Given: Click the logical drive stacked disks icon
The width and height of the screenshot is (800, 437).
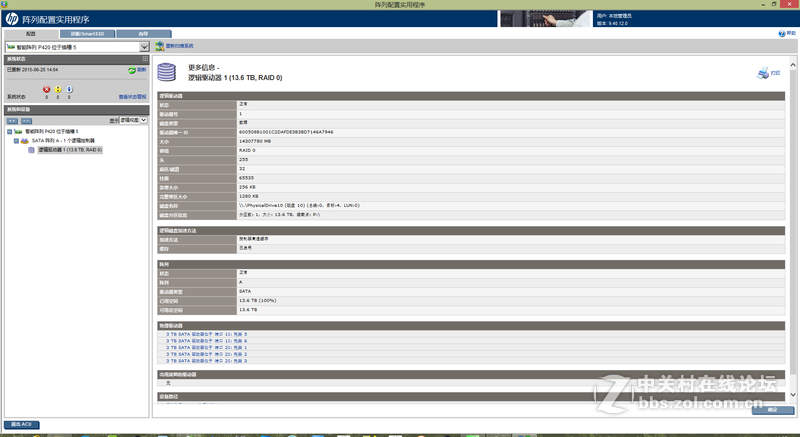Looking at the screenshot, I should [167, 72].
